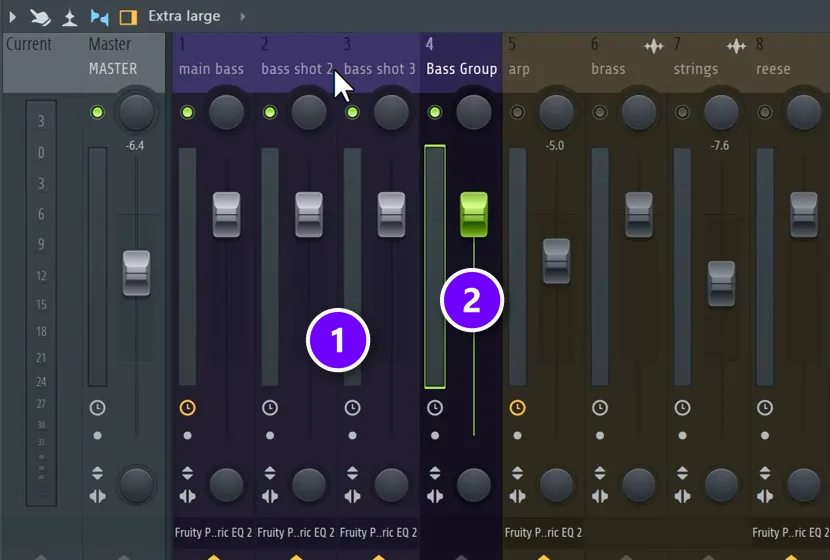
Task: Click the green Bass Group fader
Action: (474, 214)
